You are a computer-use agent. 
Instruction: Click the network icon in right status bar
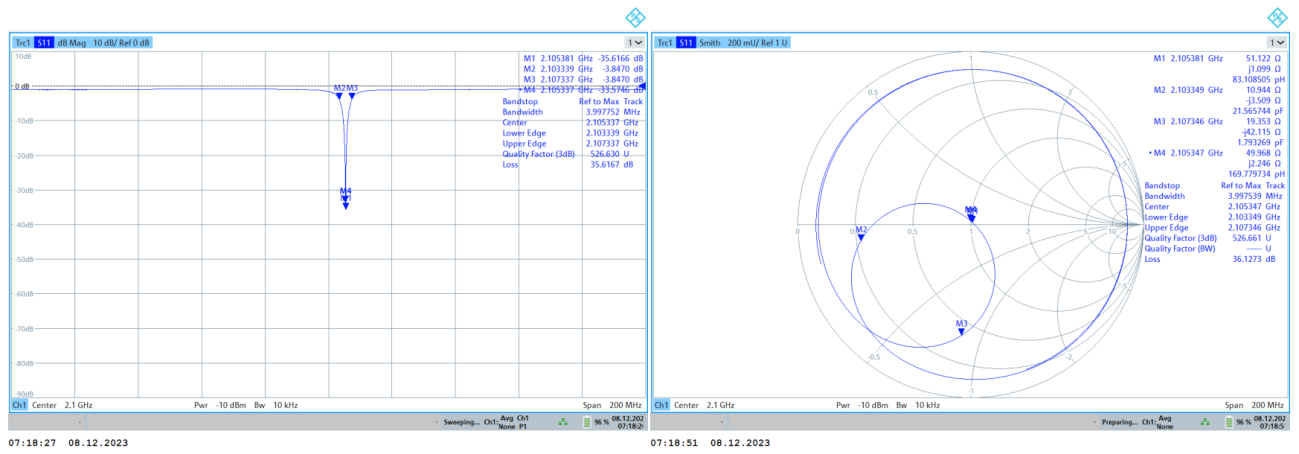[x=1203, y=423]
